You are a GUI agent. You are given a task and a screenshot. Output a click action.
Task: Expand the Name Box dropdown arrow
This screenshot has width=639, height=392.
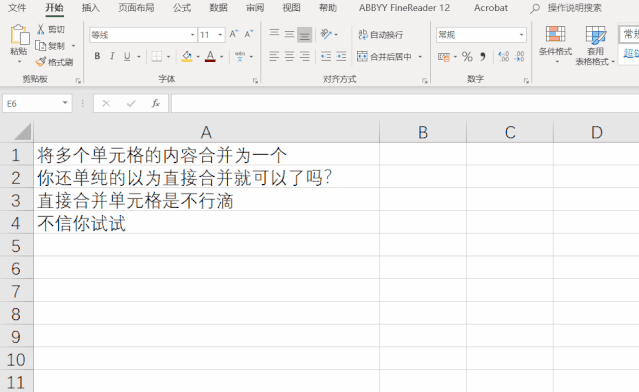[65, 103]
